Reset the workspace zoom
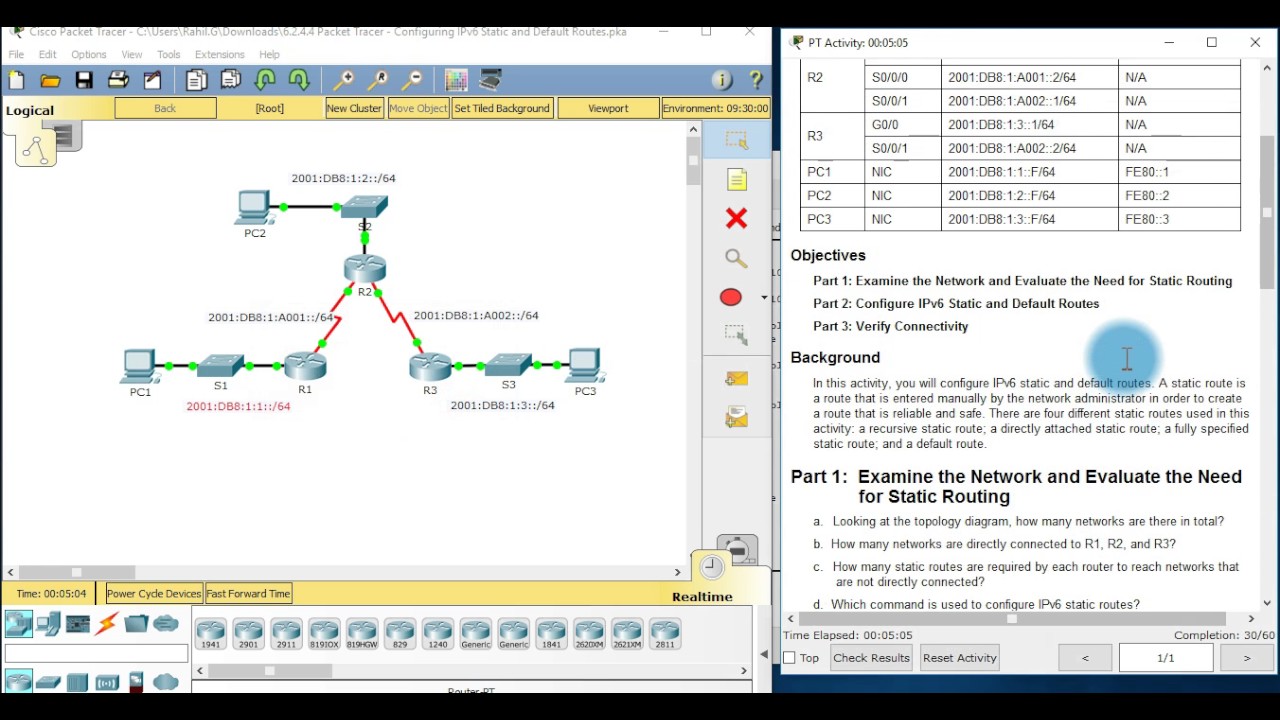1280x720 pixels. [x=378, y=80]
